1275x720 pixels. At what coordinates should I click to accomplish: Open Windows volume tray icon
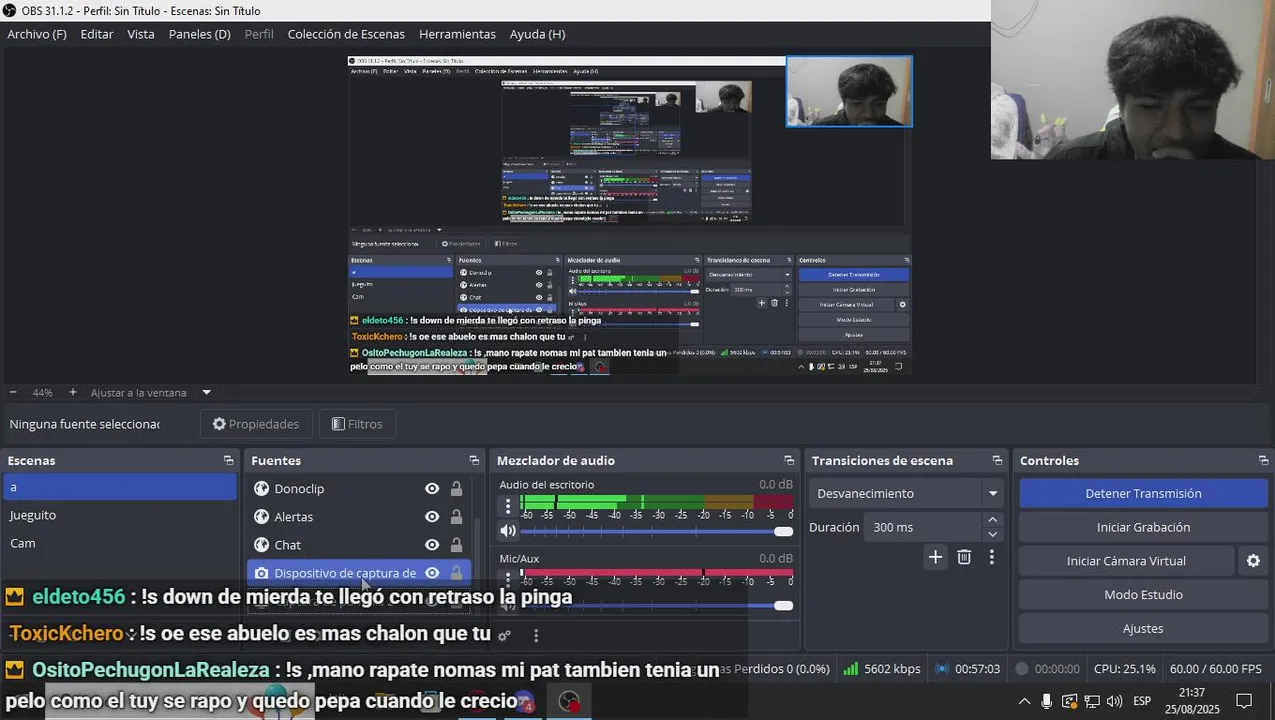(1114, 701)
